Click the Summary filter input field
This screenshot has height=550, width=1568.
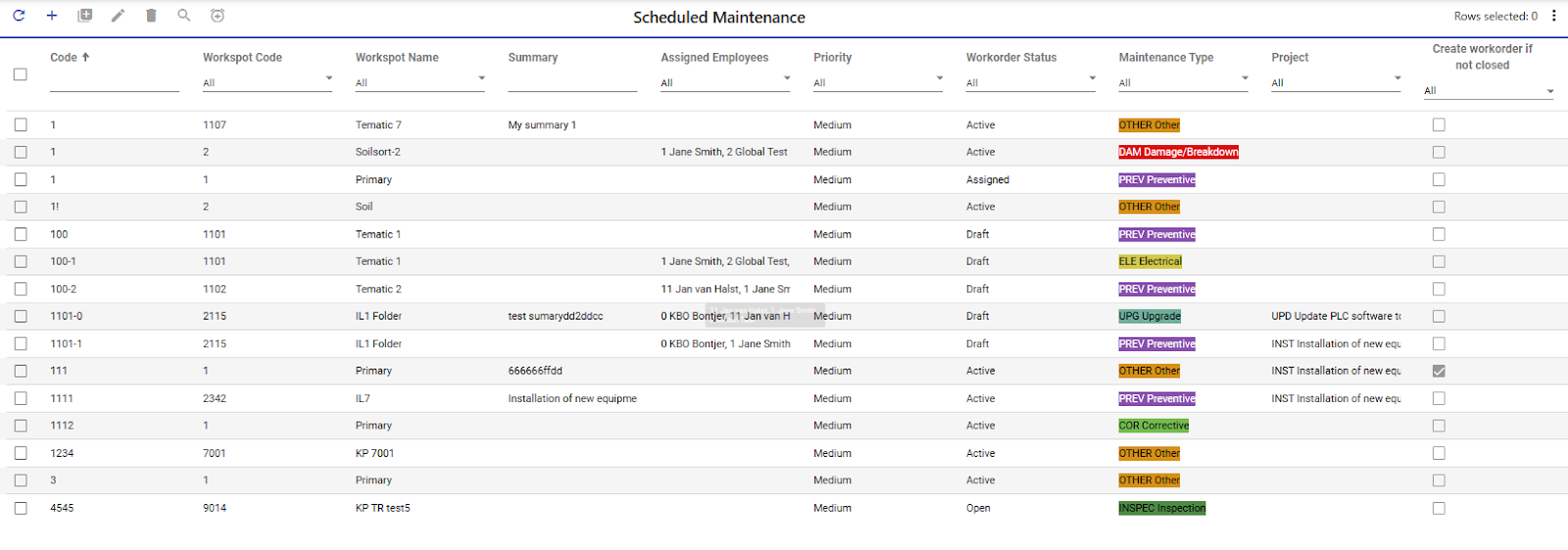click(x=572, y=83)
